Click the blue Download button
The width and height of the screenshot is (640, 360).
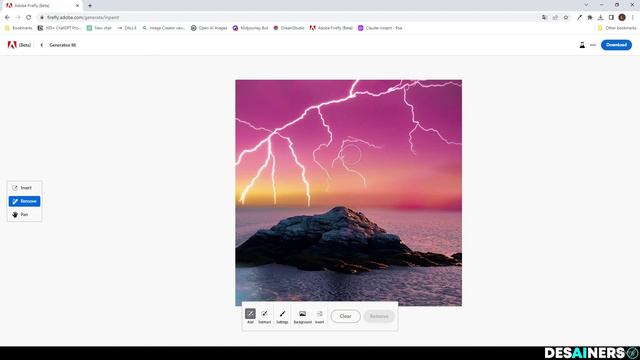616,45
